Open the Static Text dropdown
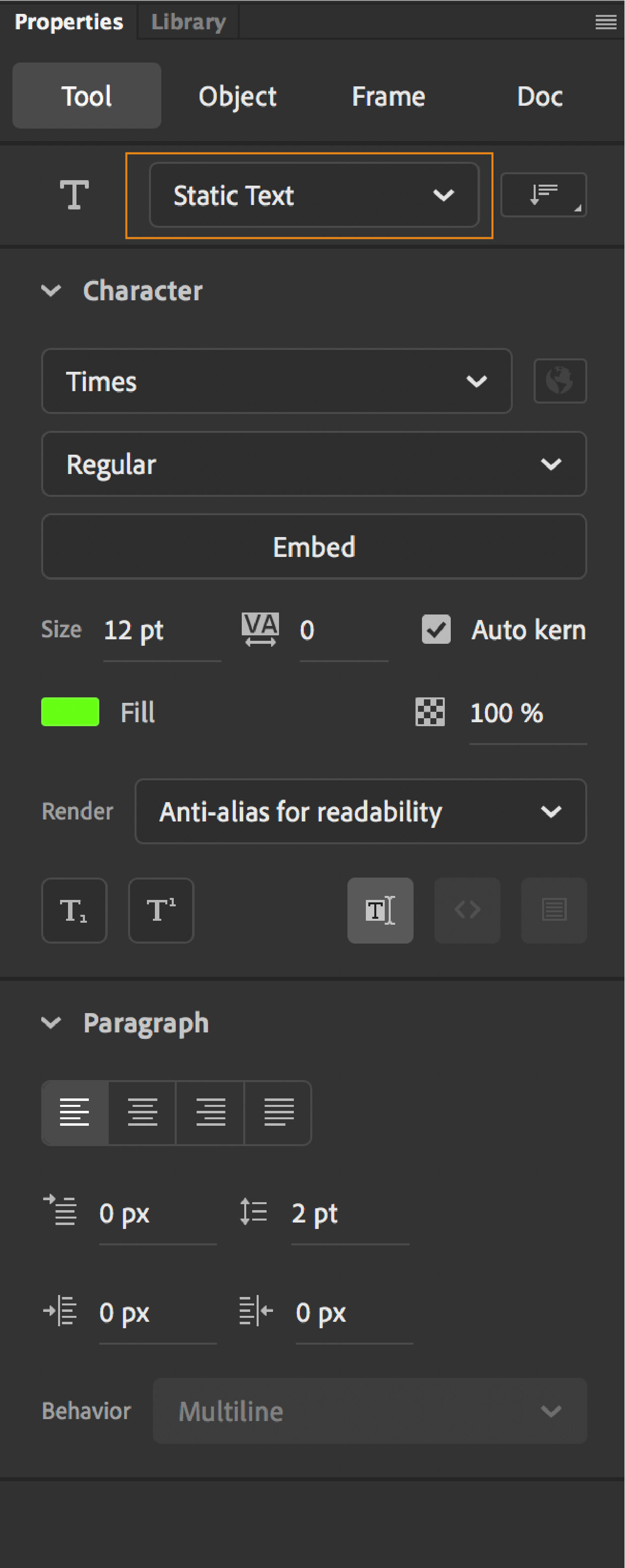Viewport: 625px width, 1568px height. [313, 195]
